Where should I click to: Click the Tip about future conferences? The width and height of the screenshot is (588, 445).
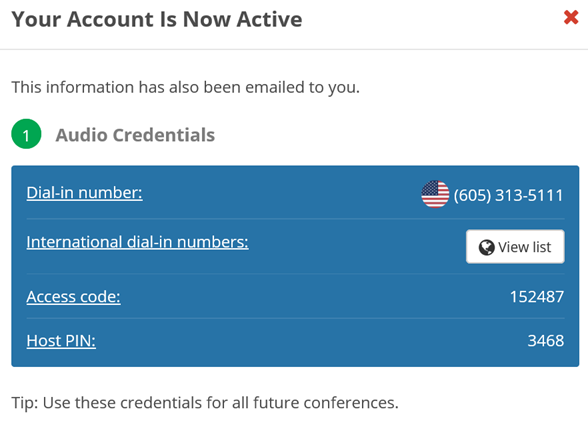tap(205, 403)
